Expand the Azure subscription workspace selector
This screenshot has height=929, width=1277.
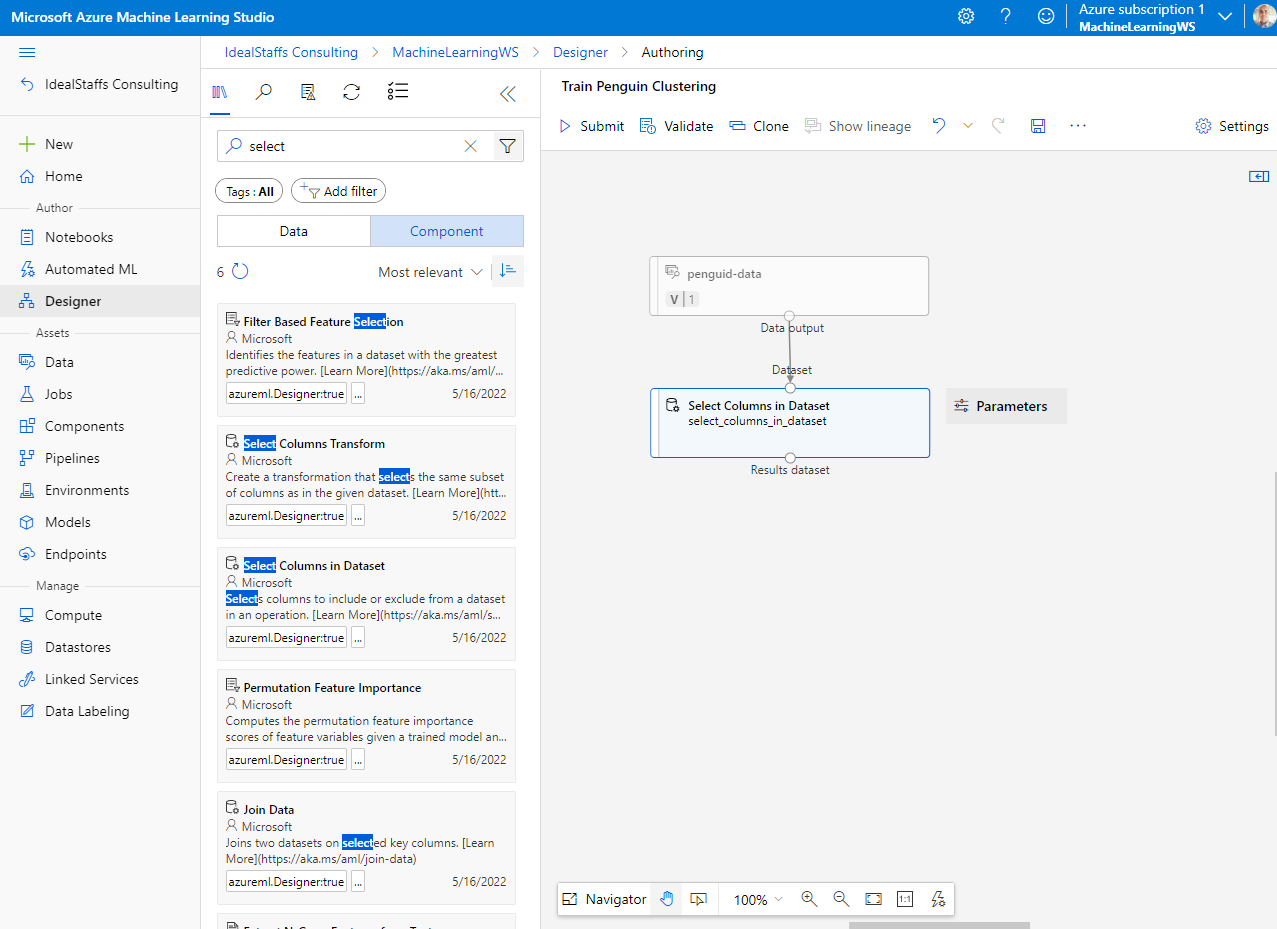(1224, 17)
